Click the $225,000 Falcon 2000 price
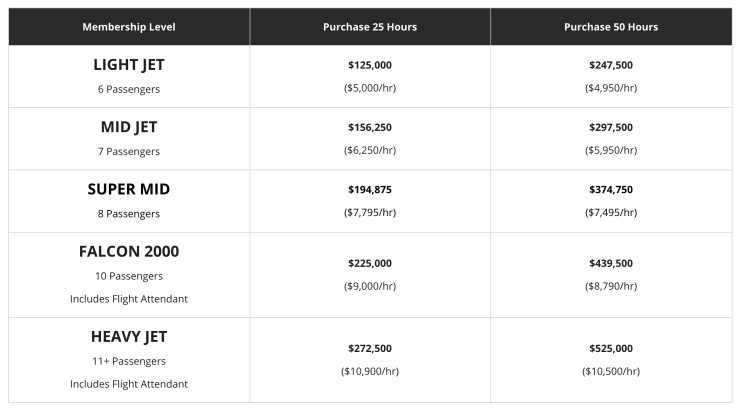 click(x=370, y=263)
